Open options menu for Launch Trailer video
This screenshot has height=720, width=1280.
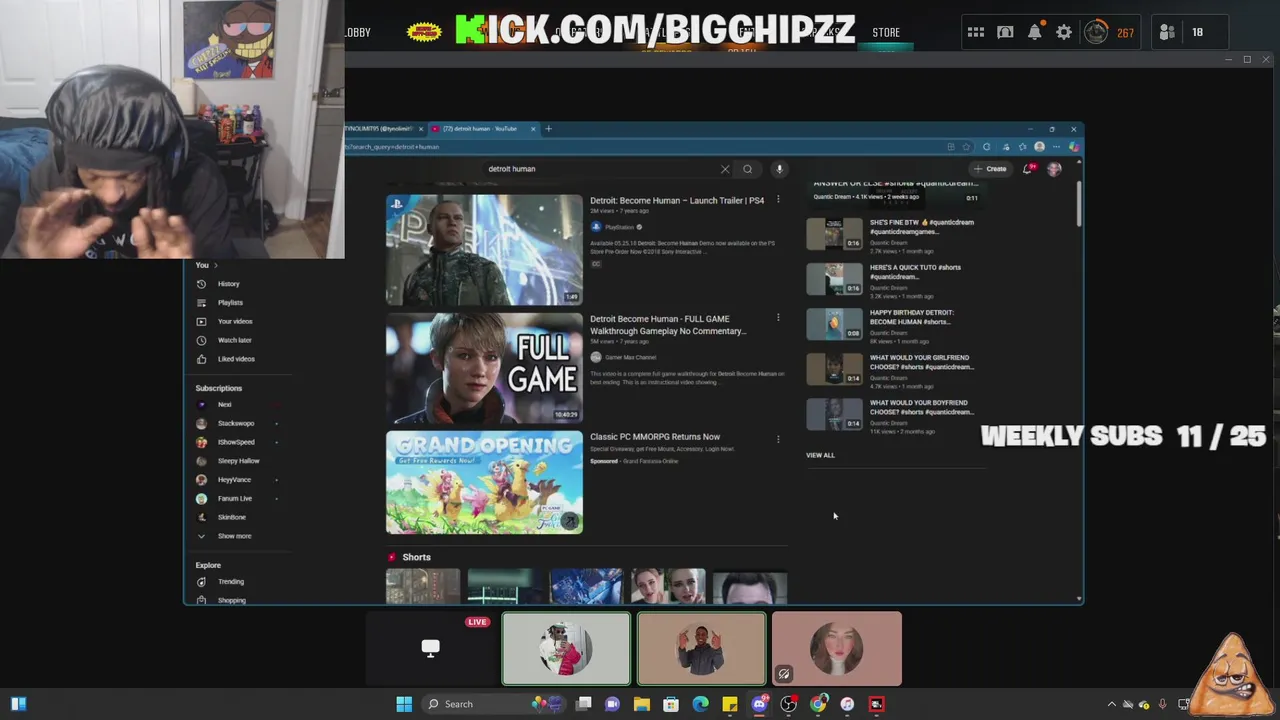click(778, 200)
